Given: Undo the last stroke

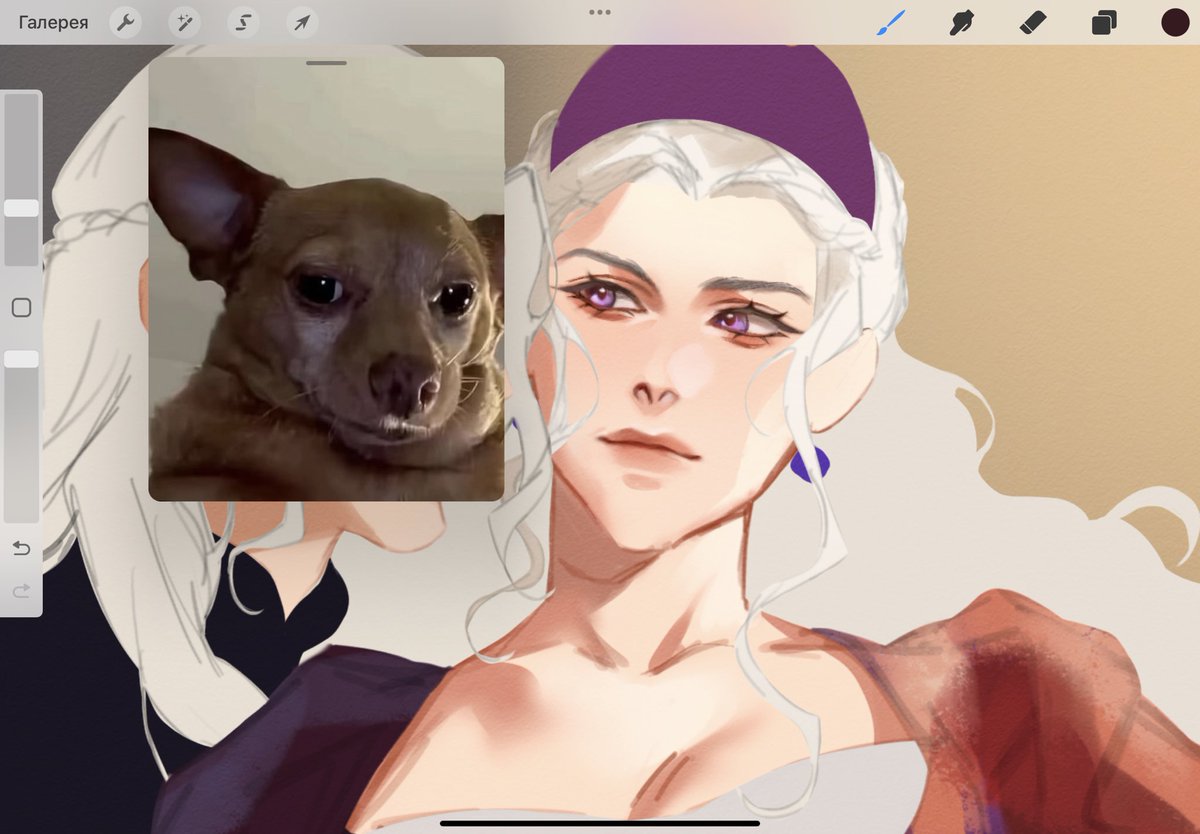Looking at the screenshot, I should (21, 548).
